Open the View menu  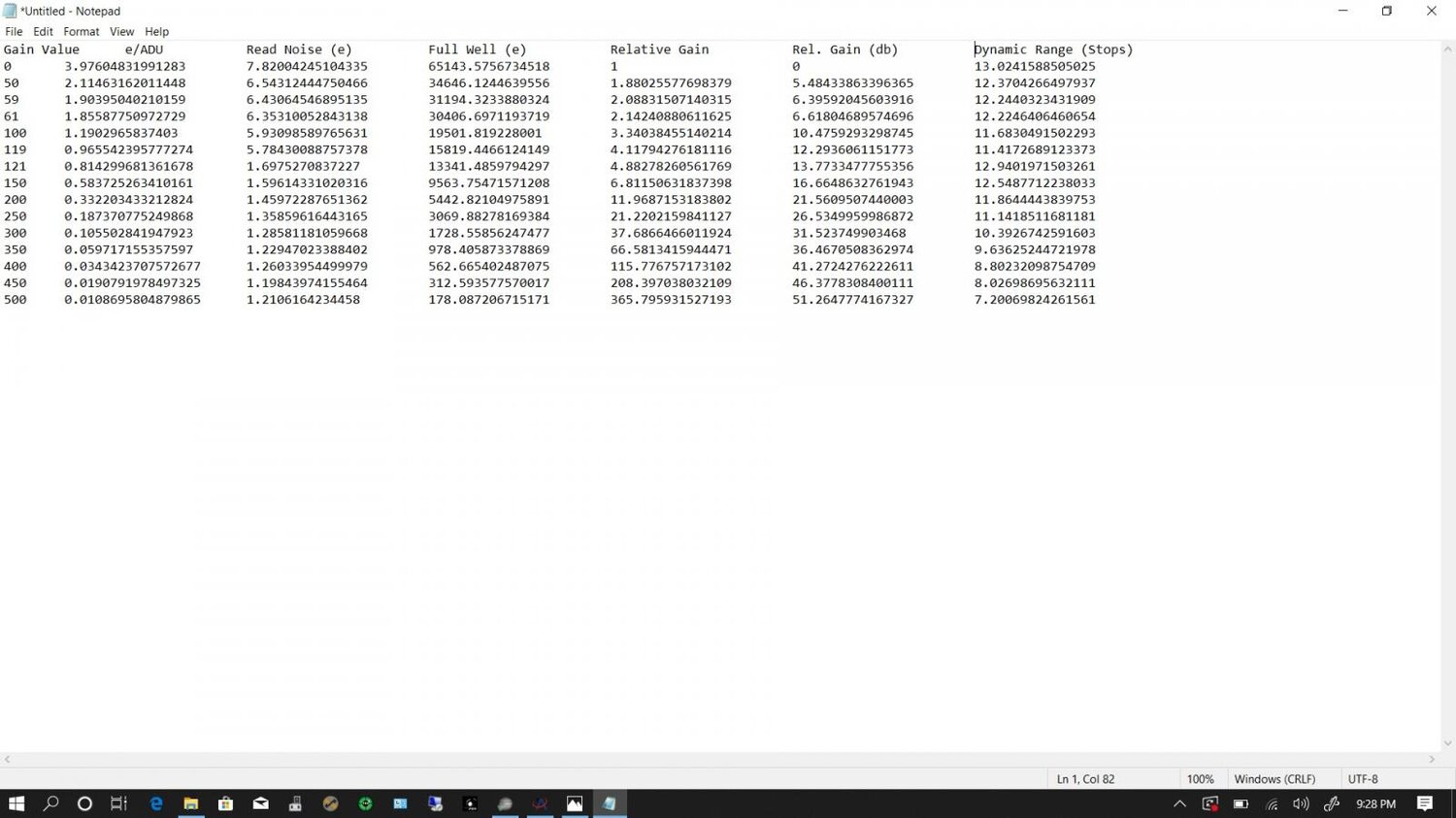point(122,31)
